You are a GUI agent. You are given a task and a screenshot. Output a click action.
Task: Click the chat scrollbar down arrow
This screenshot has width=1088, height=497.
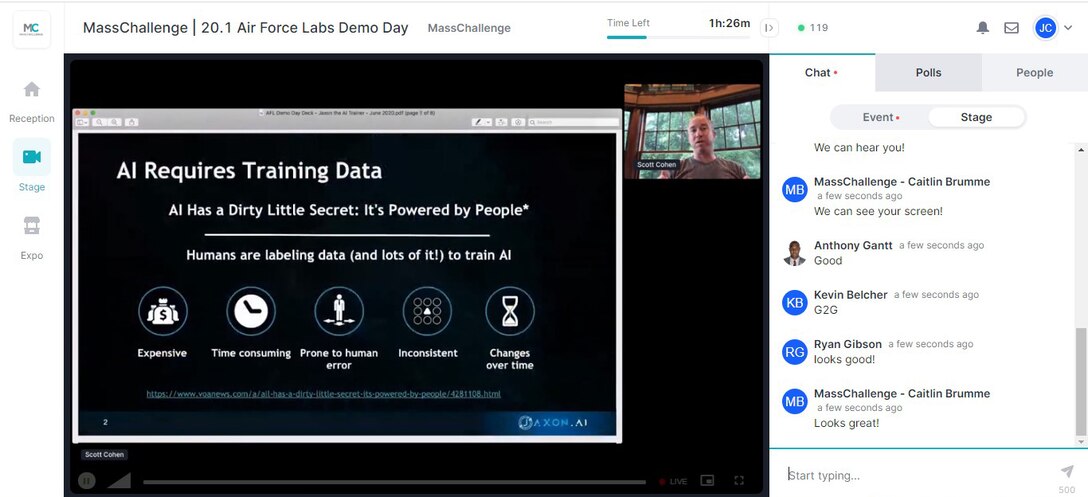coord(1080,442)
